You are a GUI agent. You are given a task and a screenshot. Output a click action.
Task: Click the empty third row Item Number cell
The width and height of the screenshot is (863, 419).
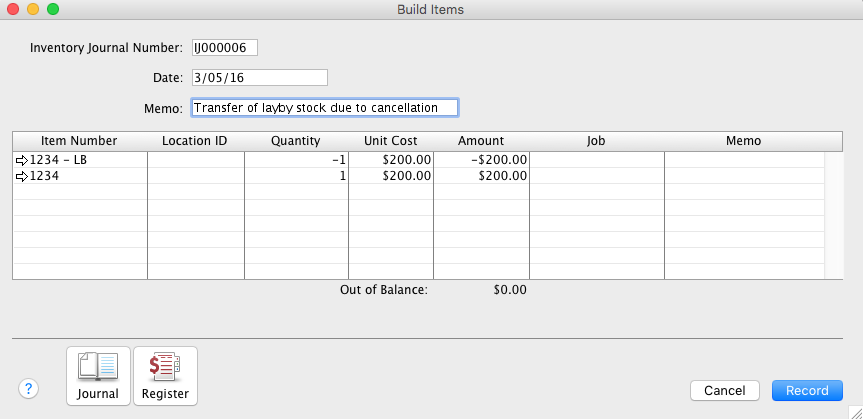(x=79, y=192)
